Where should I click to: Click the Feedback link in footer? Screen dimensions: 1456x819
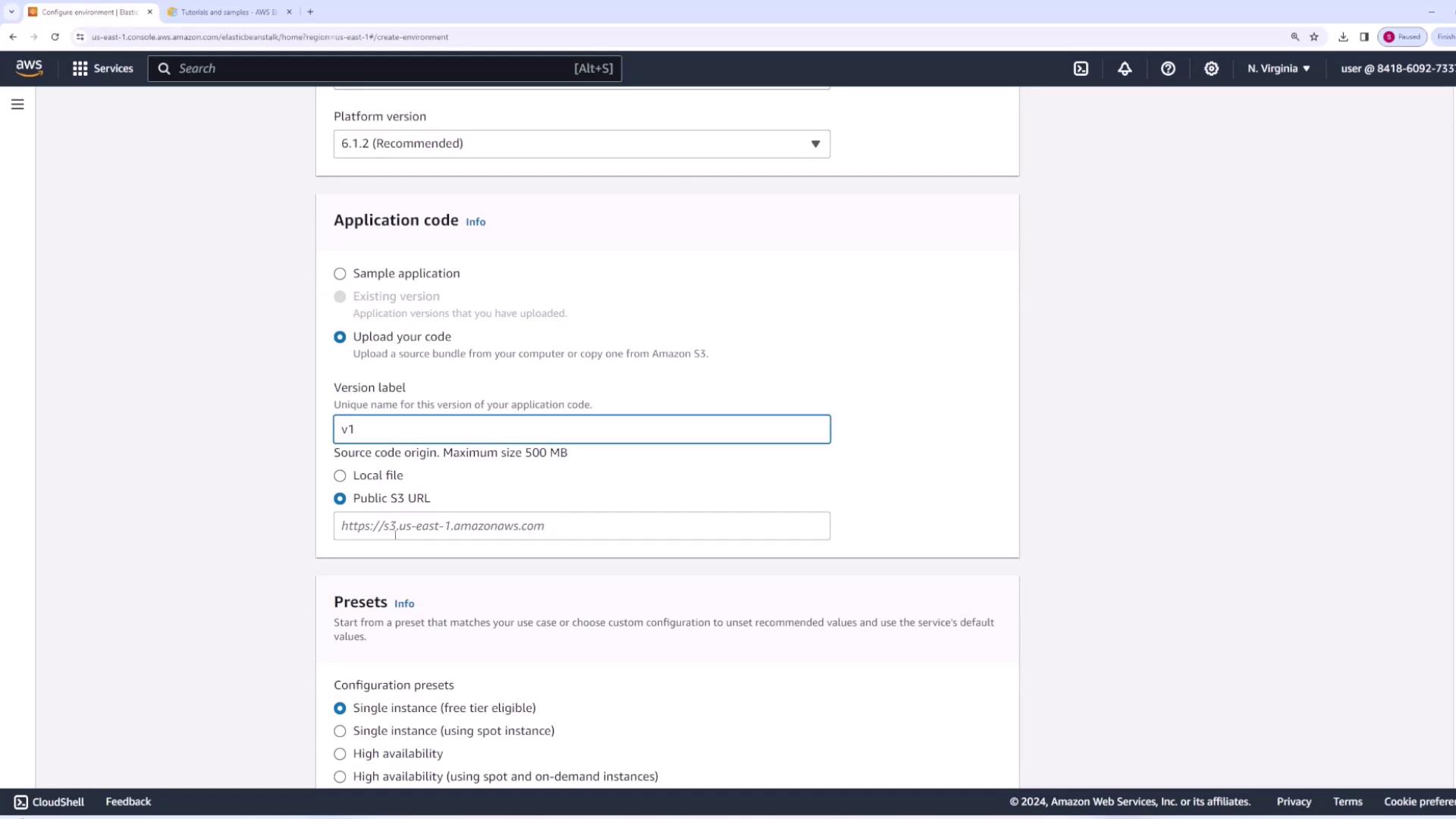[x=128, y=802]
